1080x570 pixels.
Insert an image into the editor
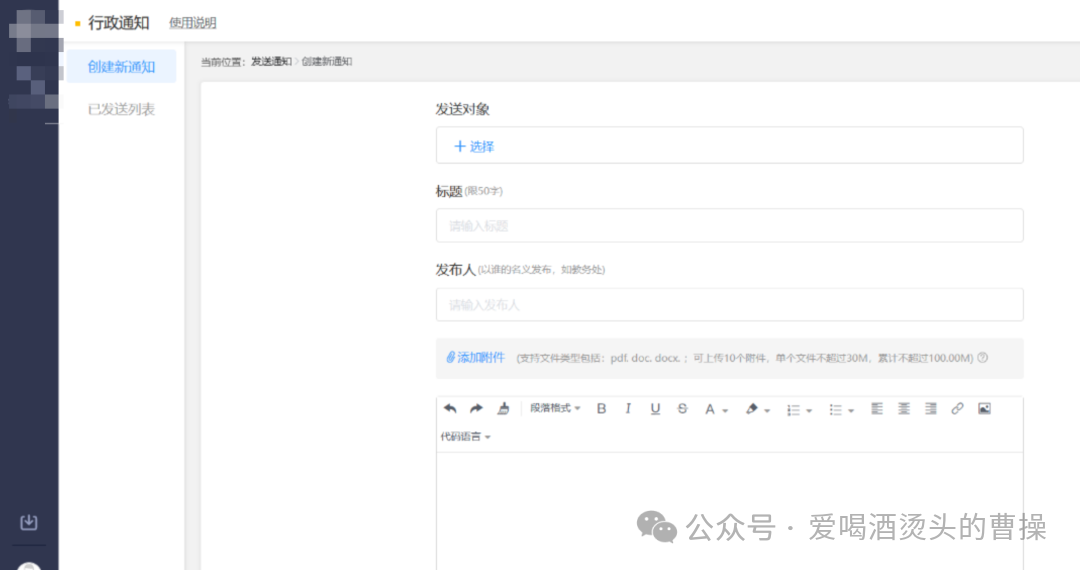click(x=984, y=409)
